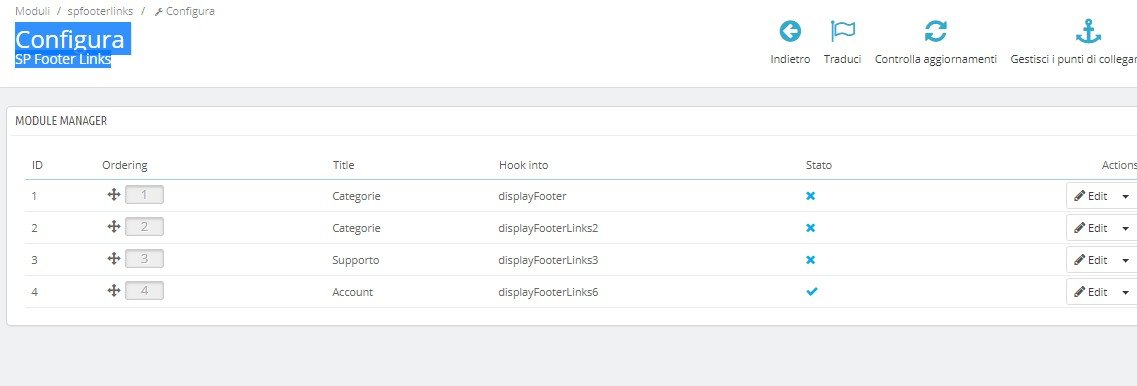Viewport: 1137px width, 386px height.
Task: Click the Configura breadcrumb item
Action: point(184,11)
